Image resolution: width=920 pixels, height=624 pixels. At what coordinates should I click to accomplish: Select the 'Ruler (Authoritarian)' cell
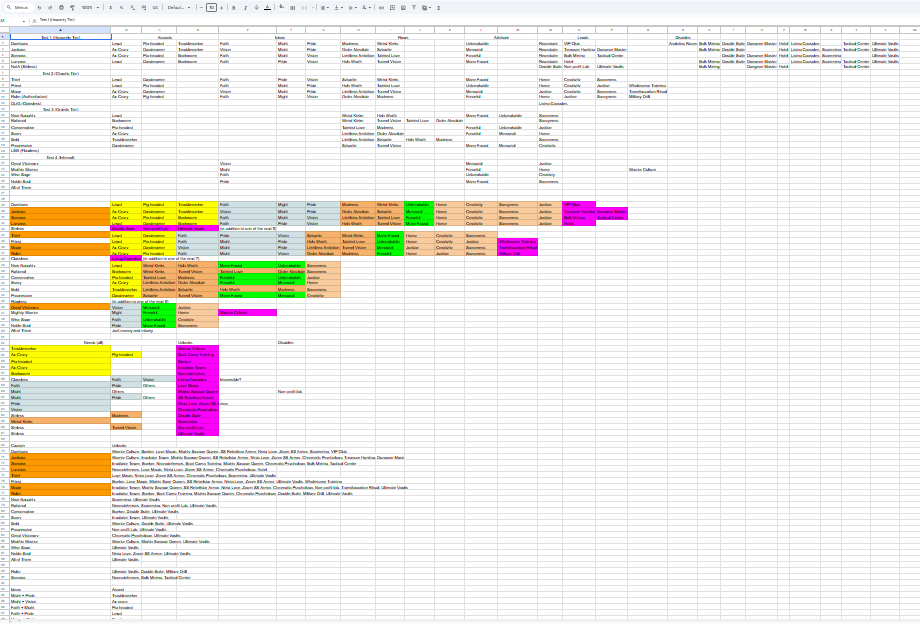coord(60,97)
